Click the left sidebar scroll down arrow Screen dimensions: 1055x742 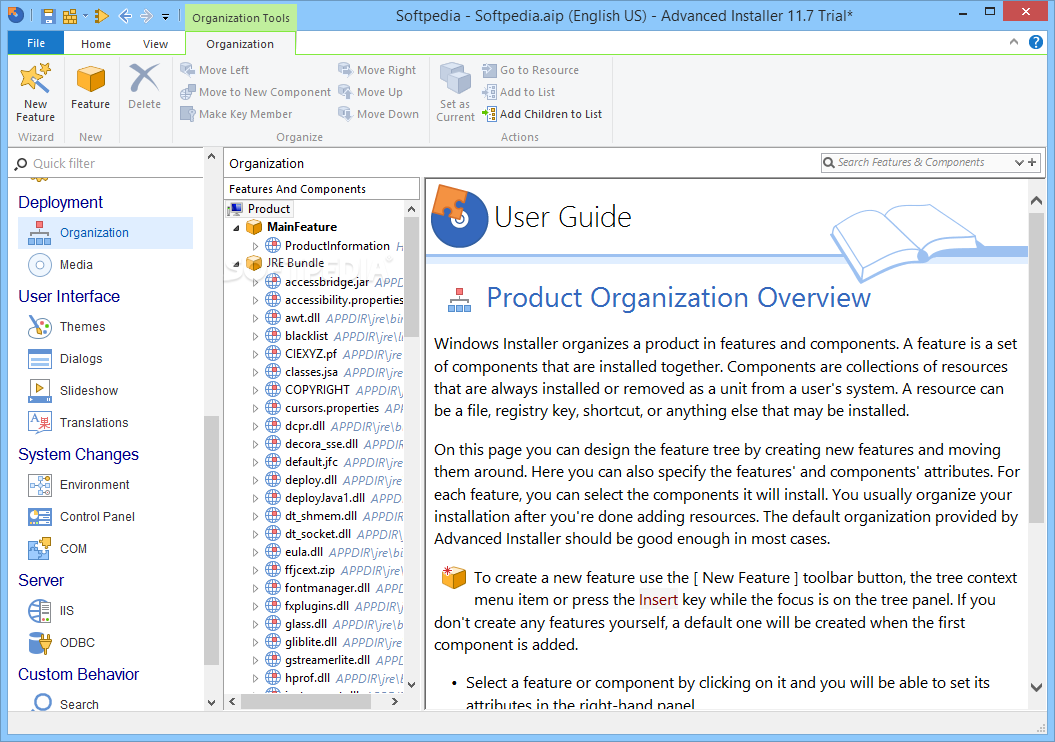pos(211,703)
